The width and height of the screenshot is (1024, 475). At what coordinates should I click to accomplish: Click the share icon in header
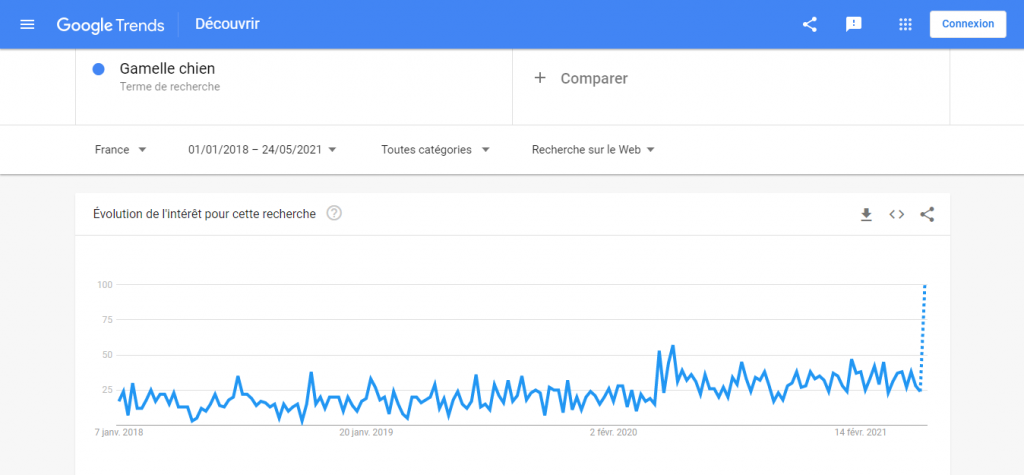click(810, 24)
